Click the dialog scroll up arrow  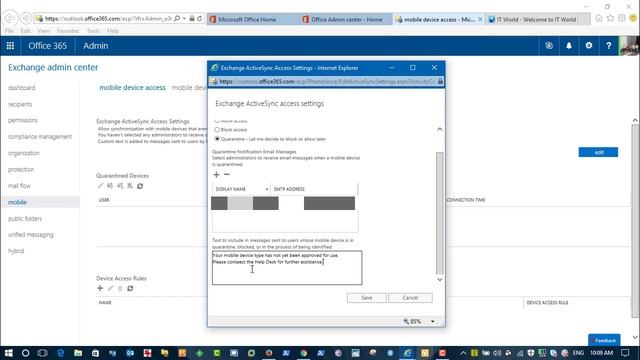pyautogui.click(x=440, y=129)
